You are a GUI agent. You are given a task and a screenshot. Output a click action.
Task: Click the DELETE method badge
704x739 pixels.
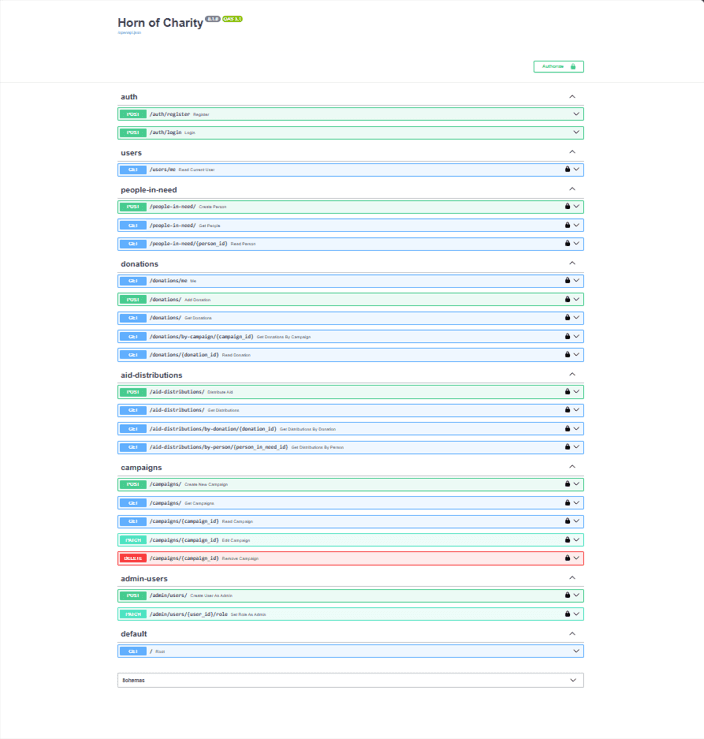click(133, 558)
